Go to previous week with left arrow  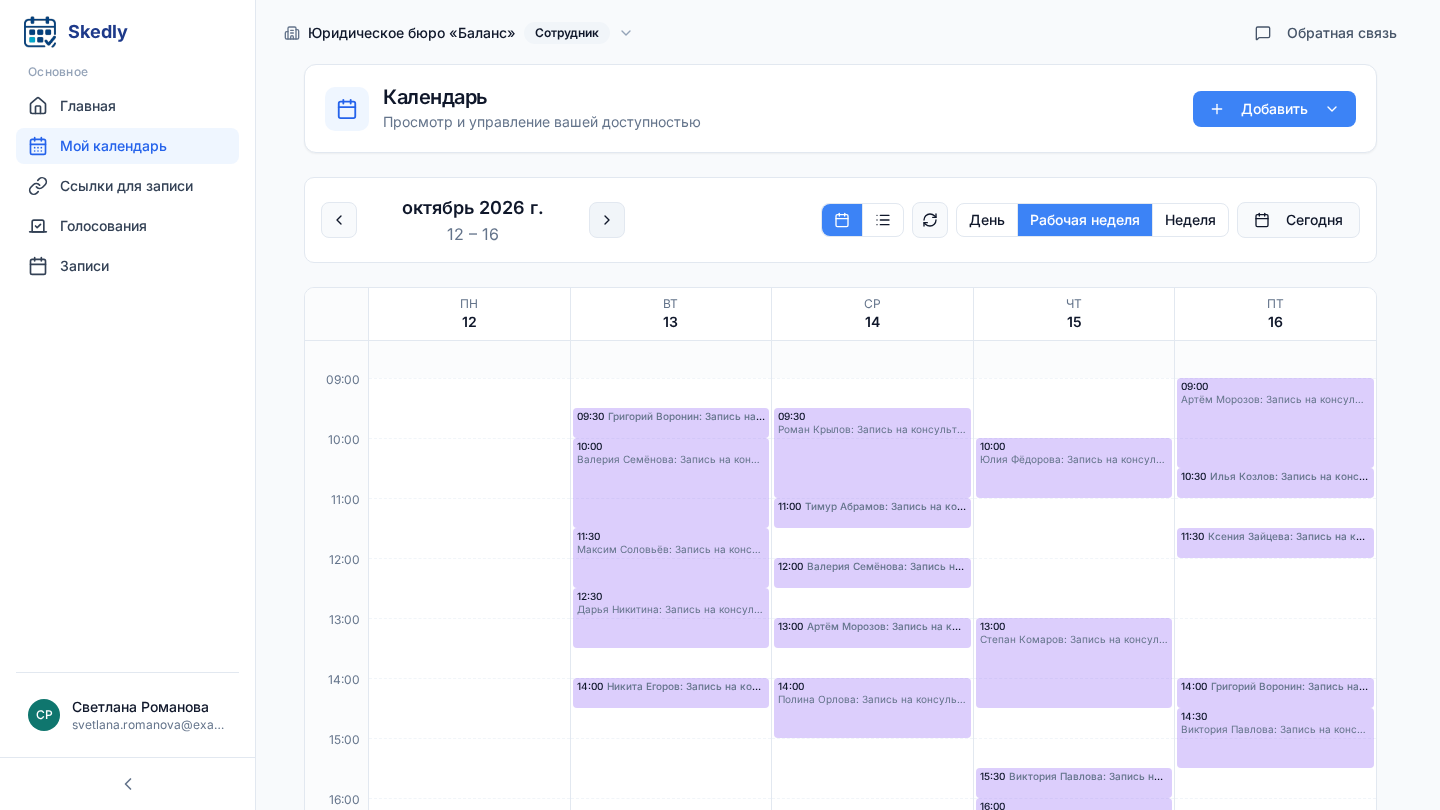pos(339,220)
